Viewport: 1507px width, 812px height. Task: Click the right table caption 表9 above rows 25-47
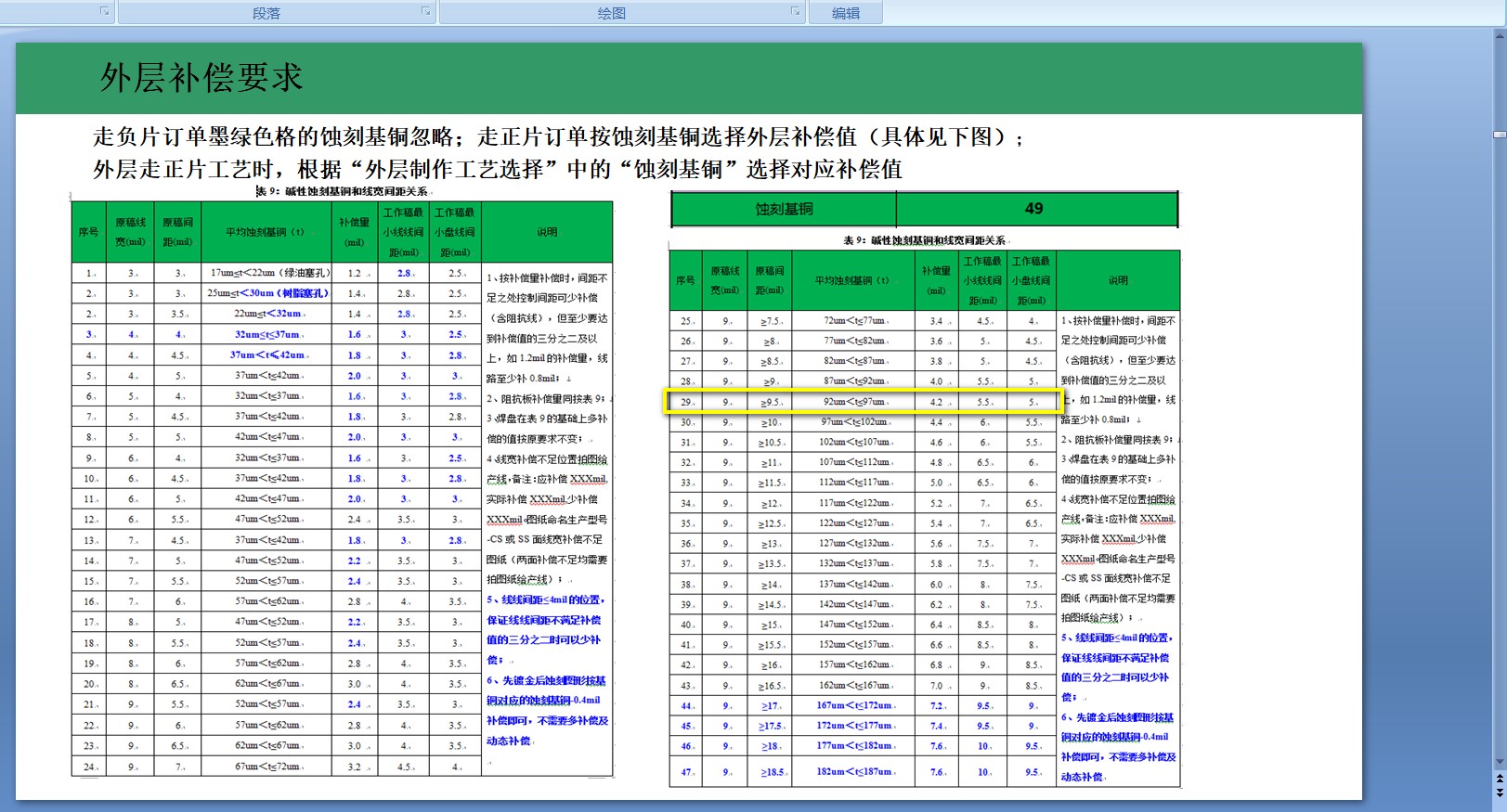924,240
